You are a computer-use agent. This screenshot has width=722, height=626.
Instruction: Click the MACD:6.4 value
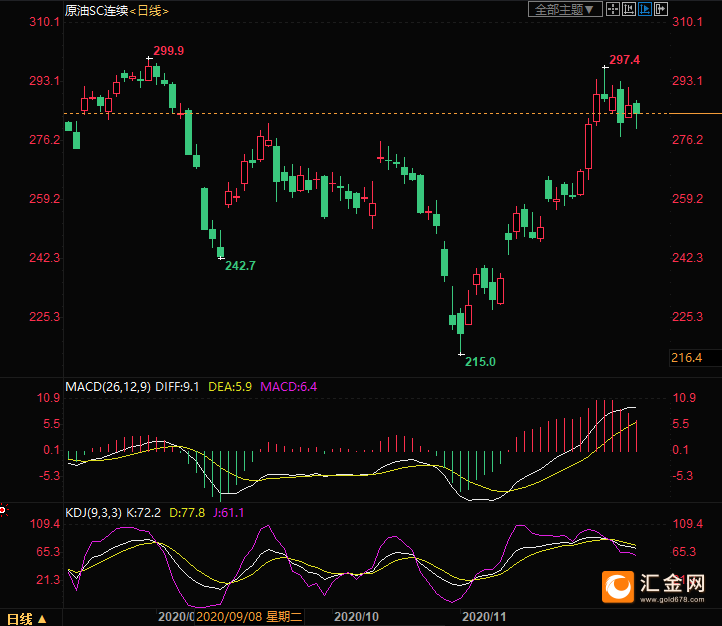pos(289,387)
